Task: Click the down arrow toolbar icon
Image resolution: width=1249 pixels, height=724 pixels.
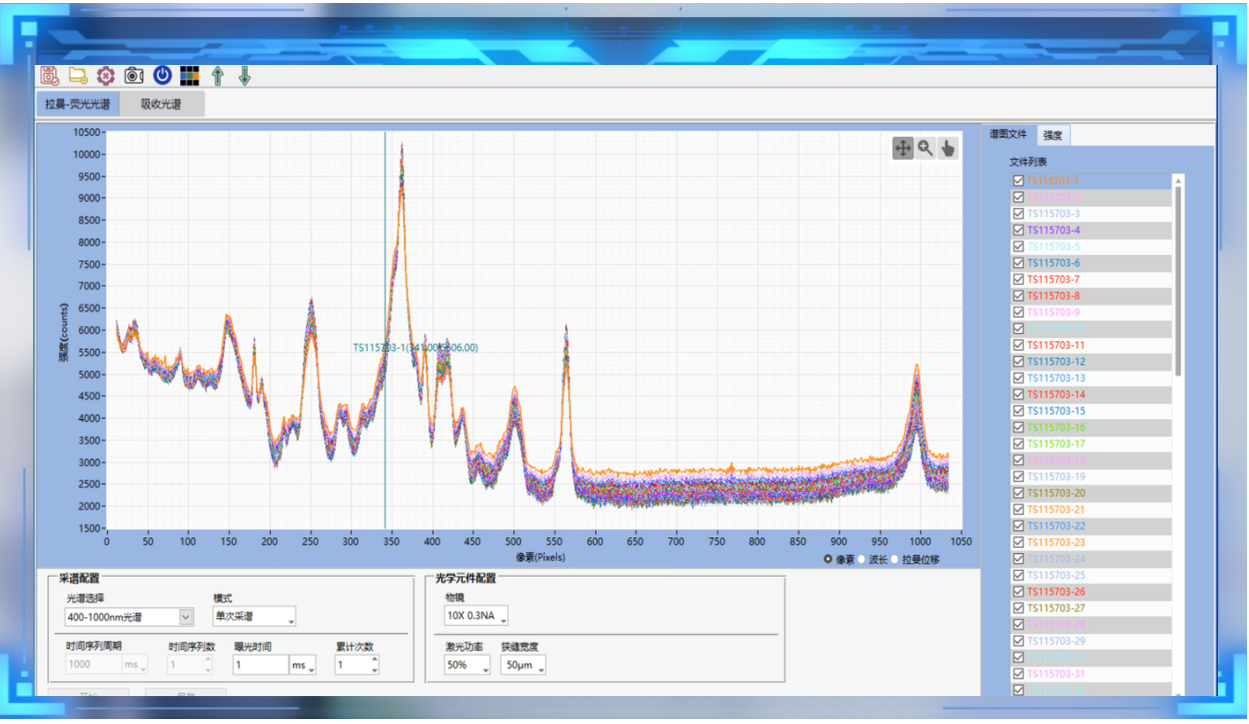Action: (244, 76)
